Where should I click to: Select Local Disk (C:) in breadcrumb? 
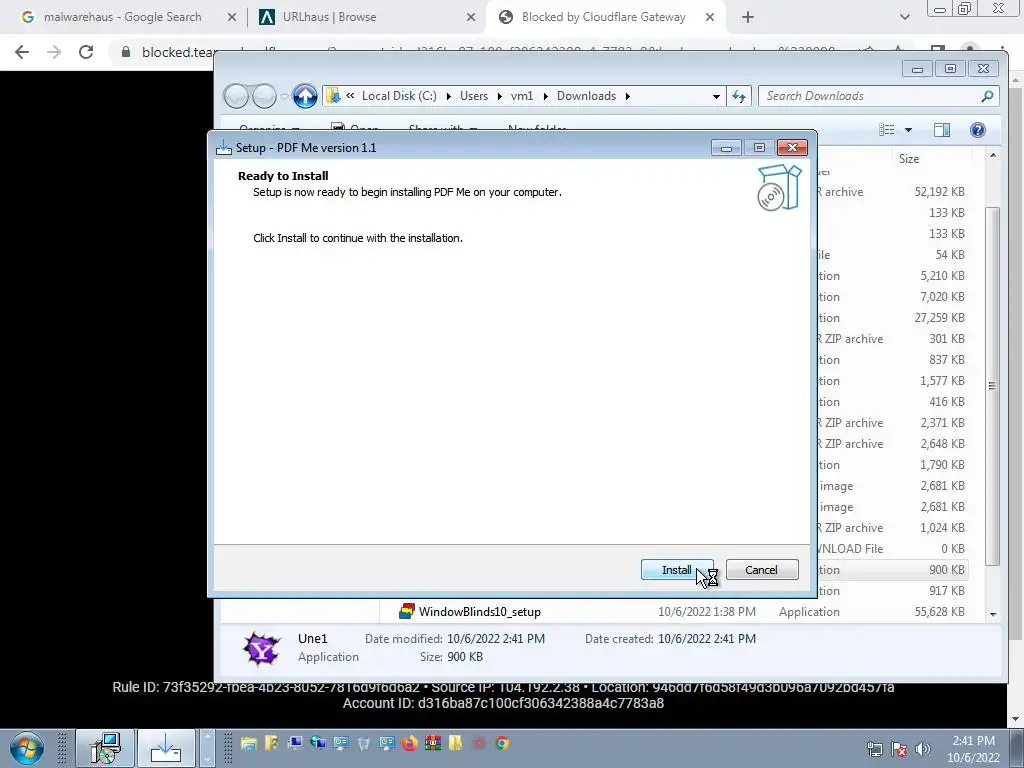pyautogui.click(x=399, y=96)
